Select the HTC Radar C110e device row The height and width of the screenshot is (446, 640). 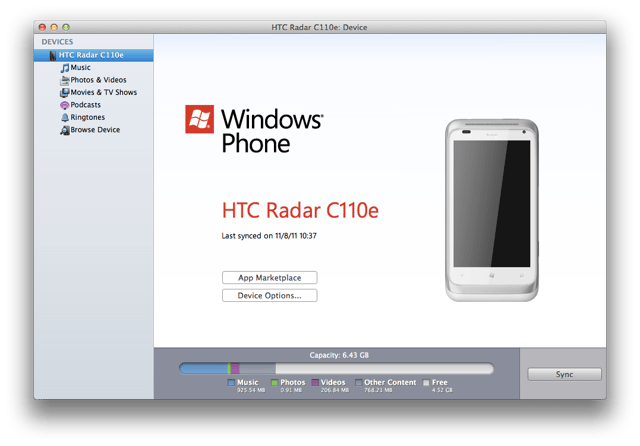pyautogui.click(x=93, y=55)
